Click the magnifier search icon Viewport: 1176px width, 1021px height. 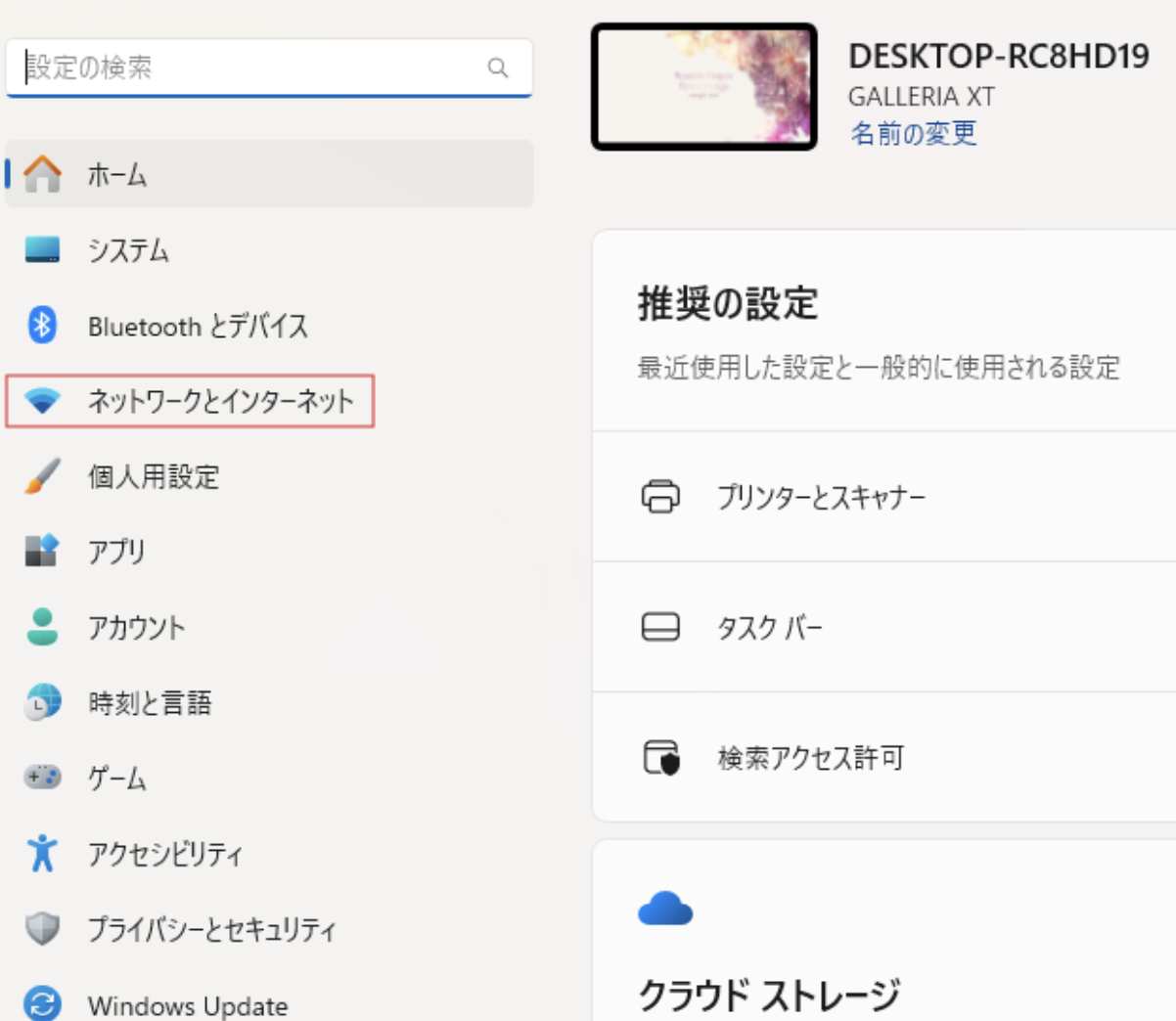pos(498,67)
